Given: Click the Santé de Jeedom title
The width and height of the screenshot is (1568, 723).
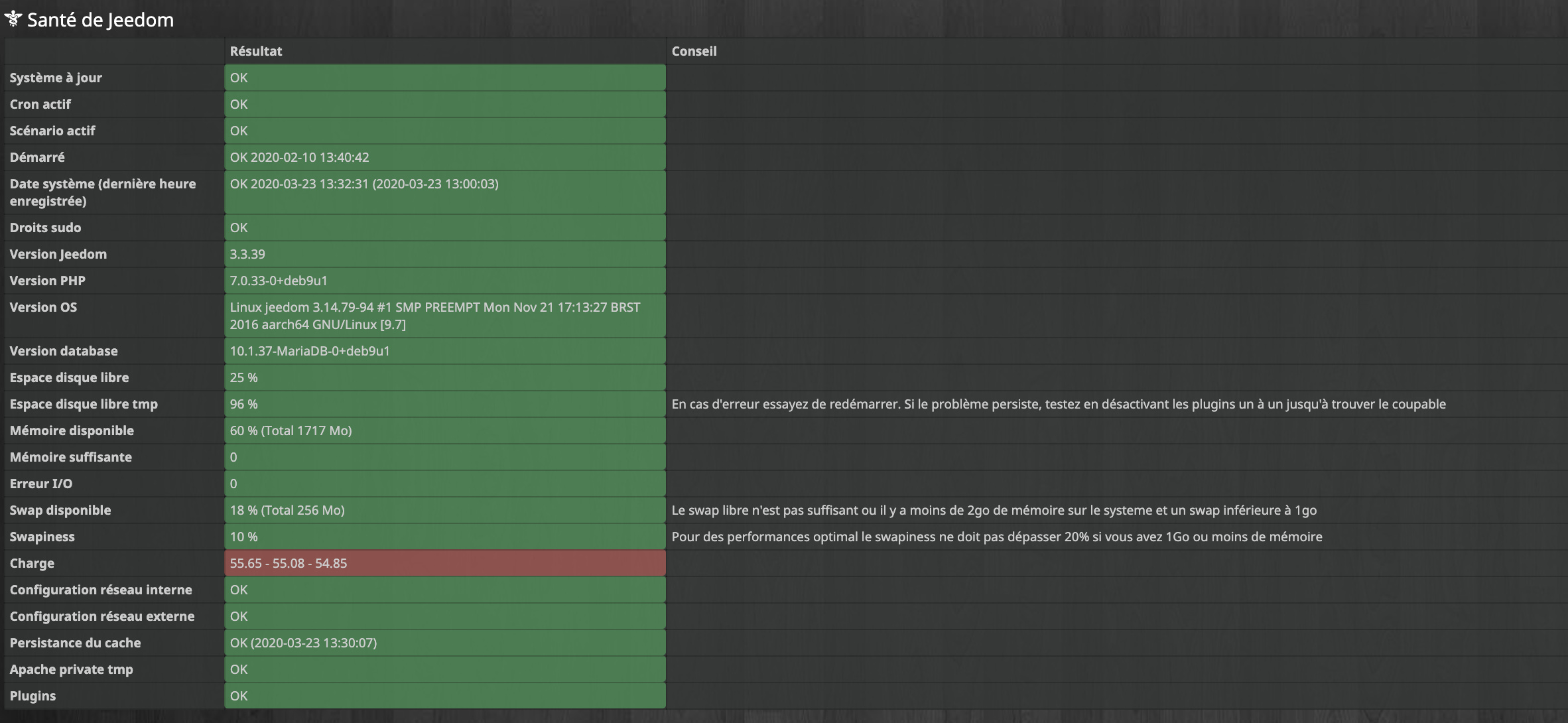Looking at the screenshot, I should tap(100, 20).
